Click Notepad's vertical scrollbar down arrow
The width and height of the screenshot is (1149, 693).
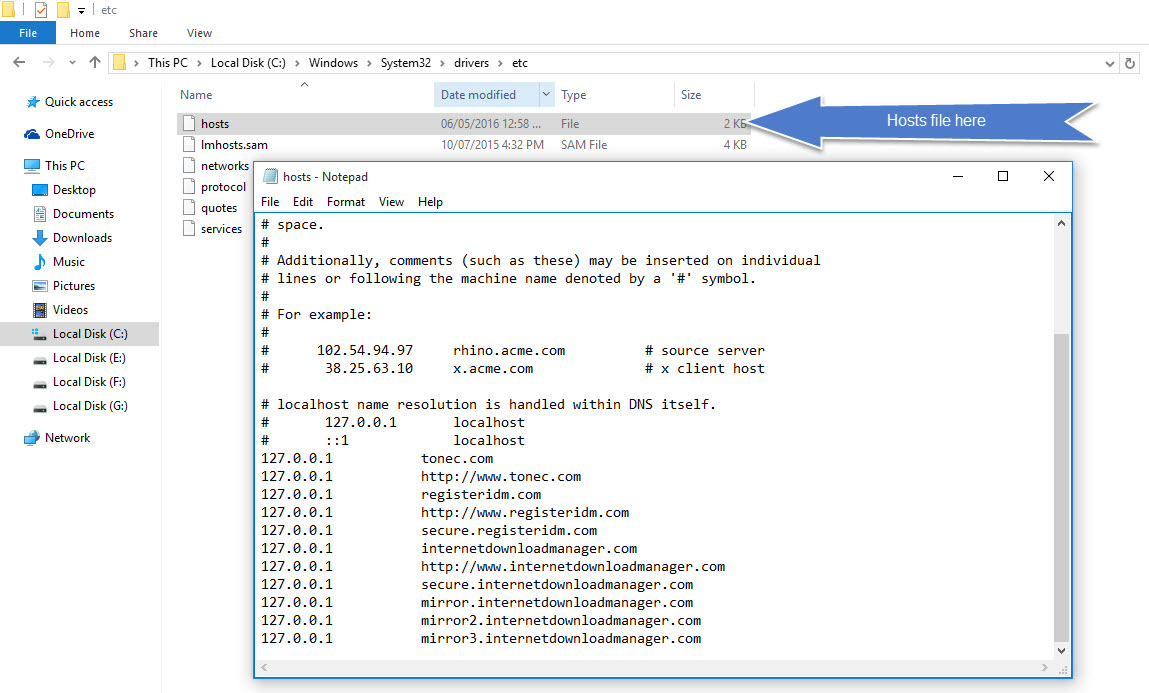tap(1061, 651)
